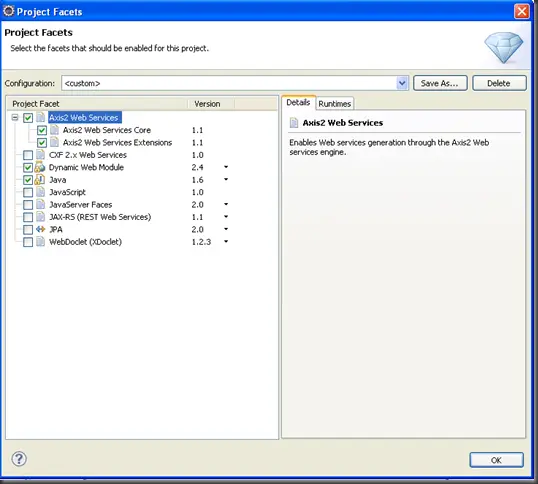Check the JAX-RS (REST Web Services) checkbox
The height and width of the screenshot is (484, 538).
click(x=28, y=217)
